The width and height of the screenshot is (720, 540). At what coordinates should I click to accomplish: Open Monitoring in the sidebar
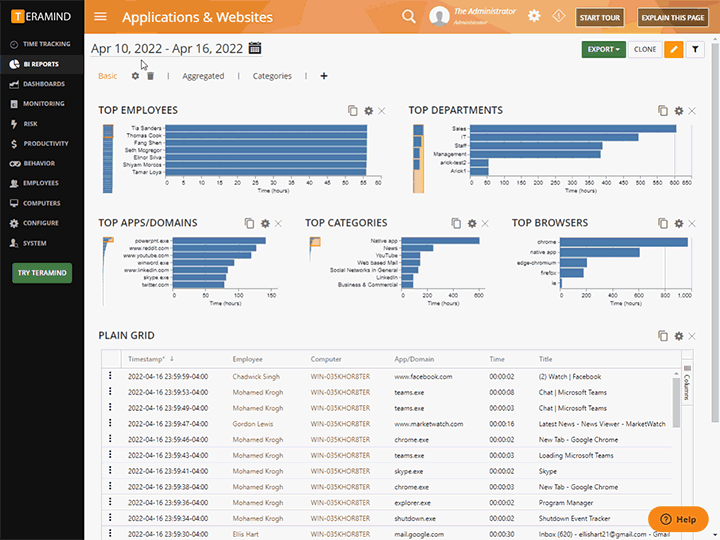pyautogui.click(x=43, y=104)
